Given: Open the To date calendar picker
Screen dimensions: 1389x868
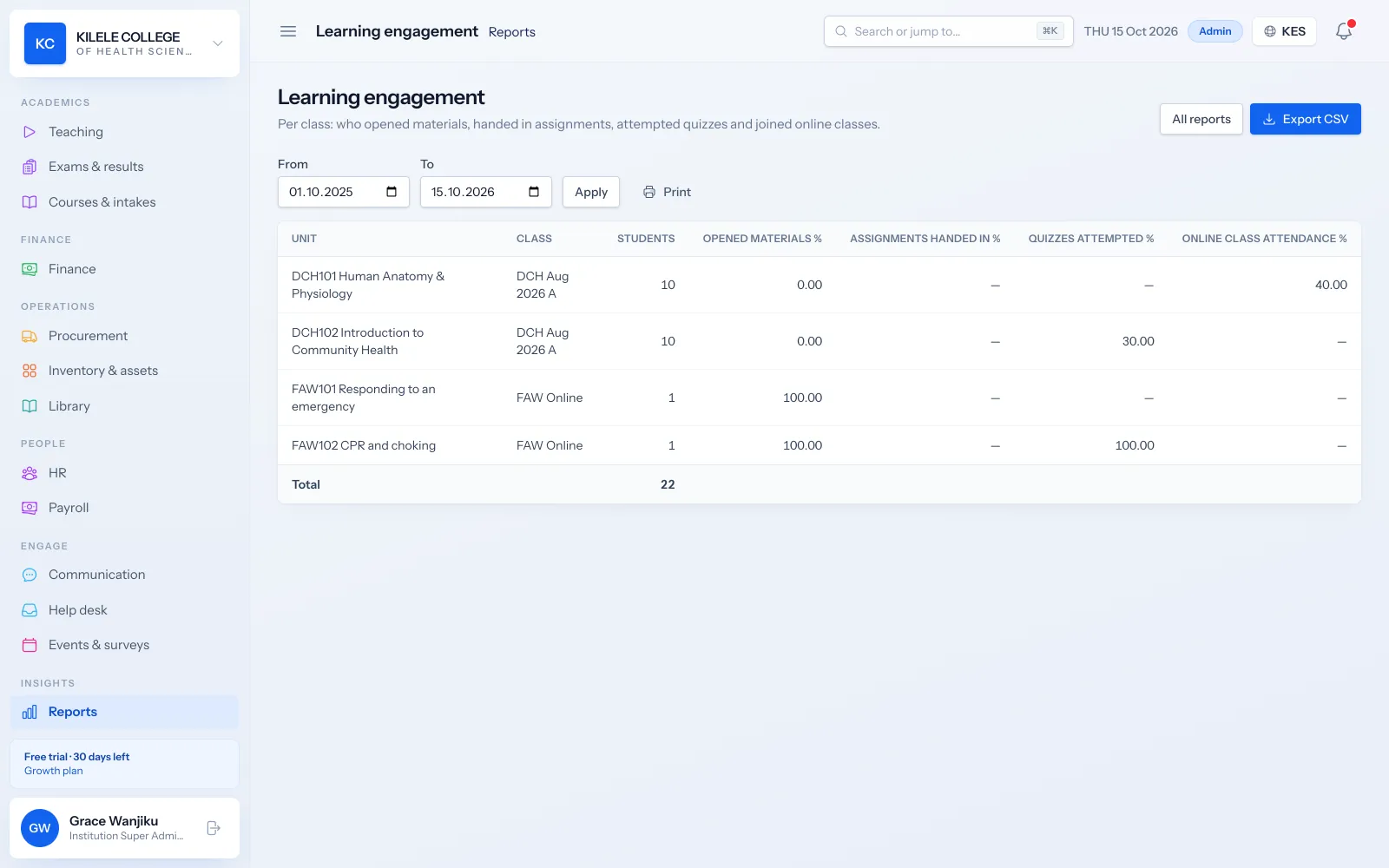Looking at the screenshot, I should (x=534, y=192).
